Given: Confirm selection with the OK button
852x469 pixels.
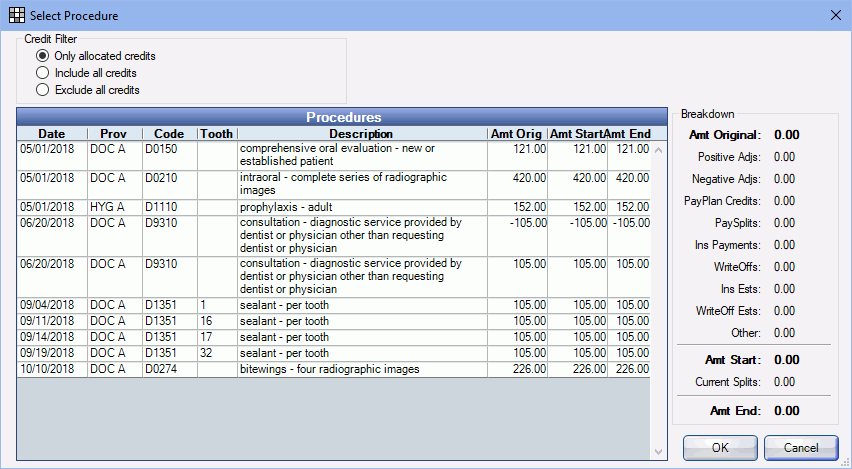Looking at the screenshot, I should coord(720,448).
